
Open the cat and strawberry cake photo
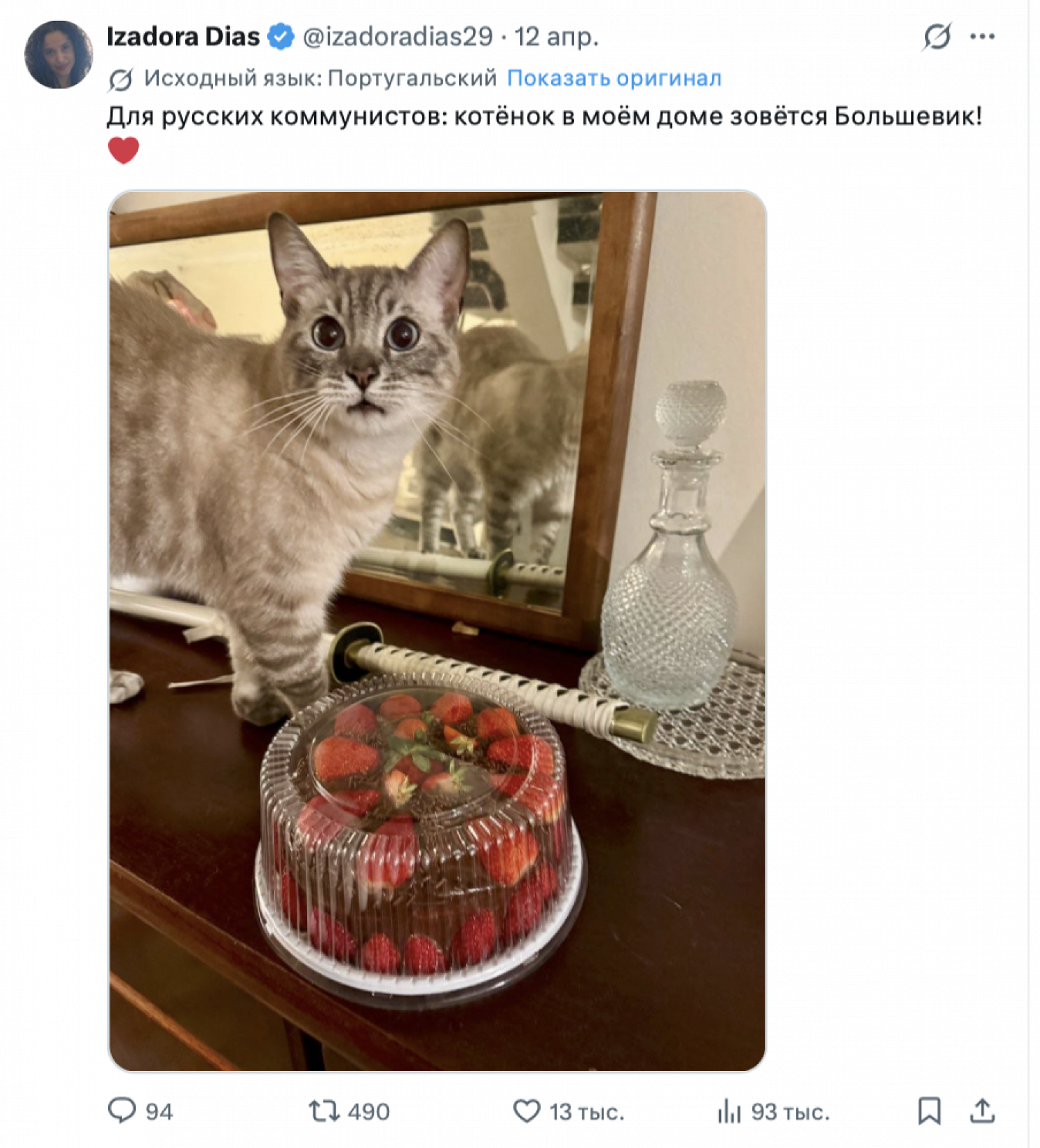pyautogui.click(x=437, y=631)
